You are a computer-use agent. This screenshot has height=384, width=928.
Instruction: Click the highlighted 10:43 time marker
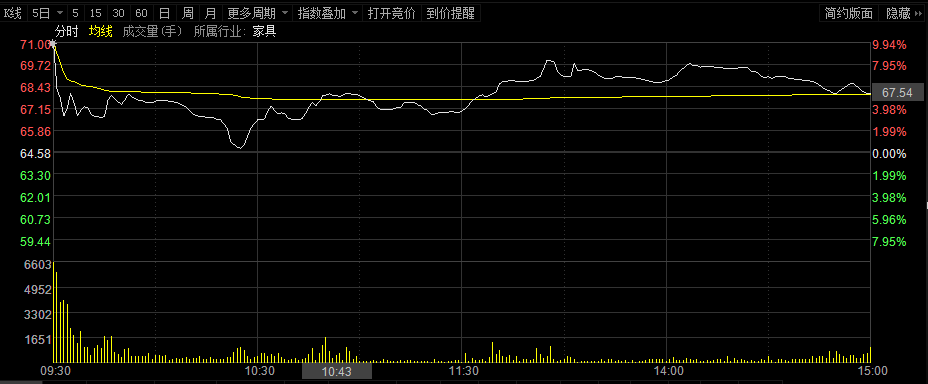(x=337, y=372)
